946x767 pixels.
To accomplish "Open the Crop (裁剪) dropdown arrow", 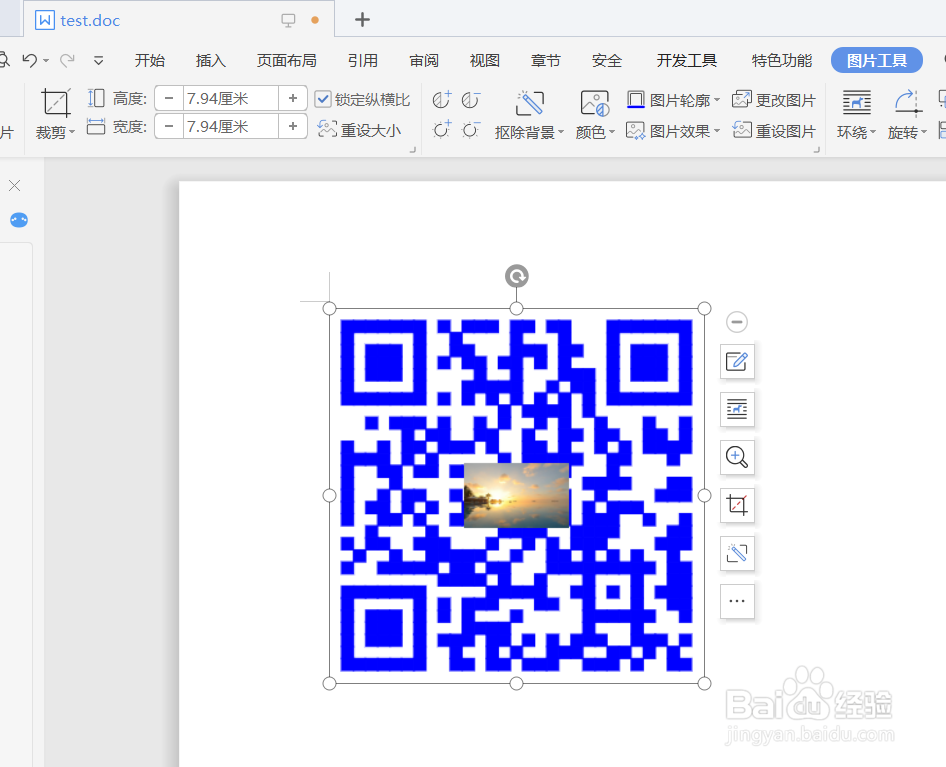I will [x=72, y=132].
